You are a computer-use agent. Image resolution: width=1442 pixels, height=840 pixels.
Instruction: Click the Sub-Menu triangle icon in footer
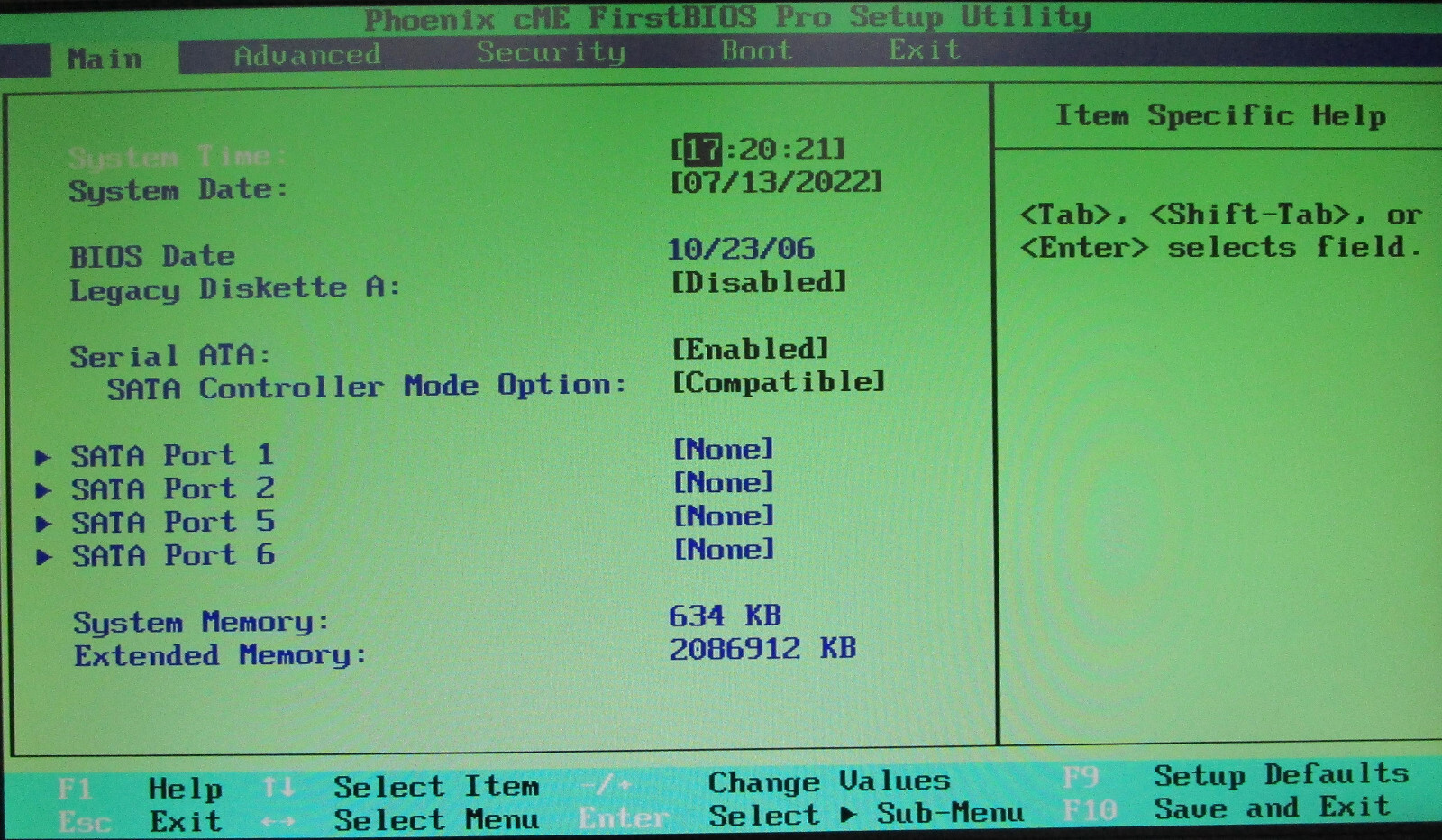[848, 815]
